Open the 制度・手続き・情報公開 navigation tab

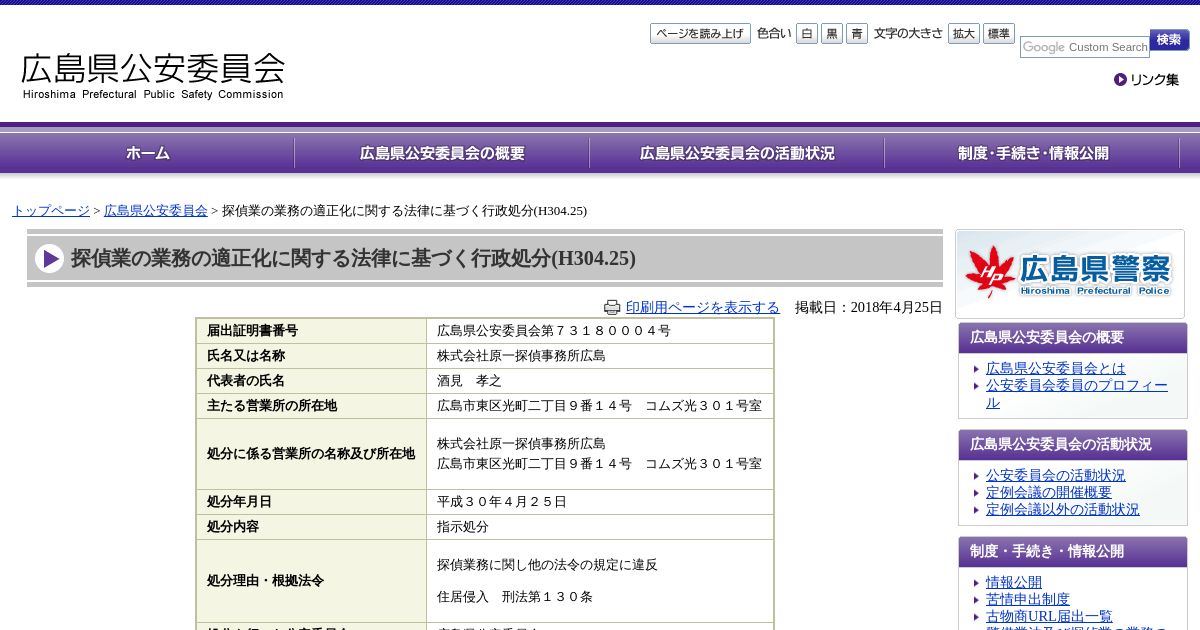pyautogui.click(x=1032, y=153)
